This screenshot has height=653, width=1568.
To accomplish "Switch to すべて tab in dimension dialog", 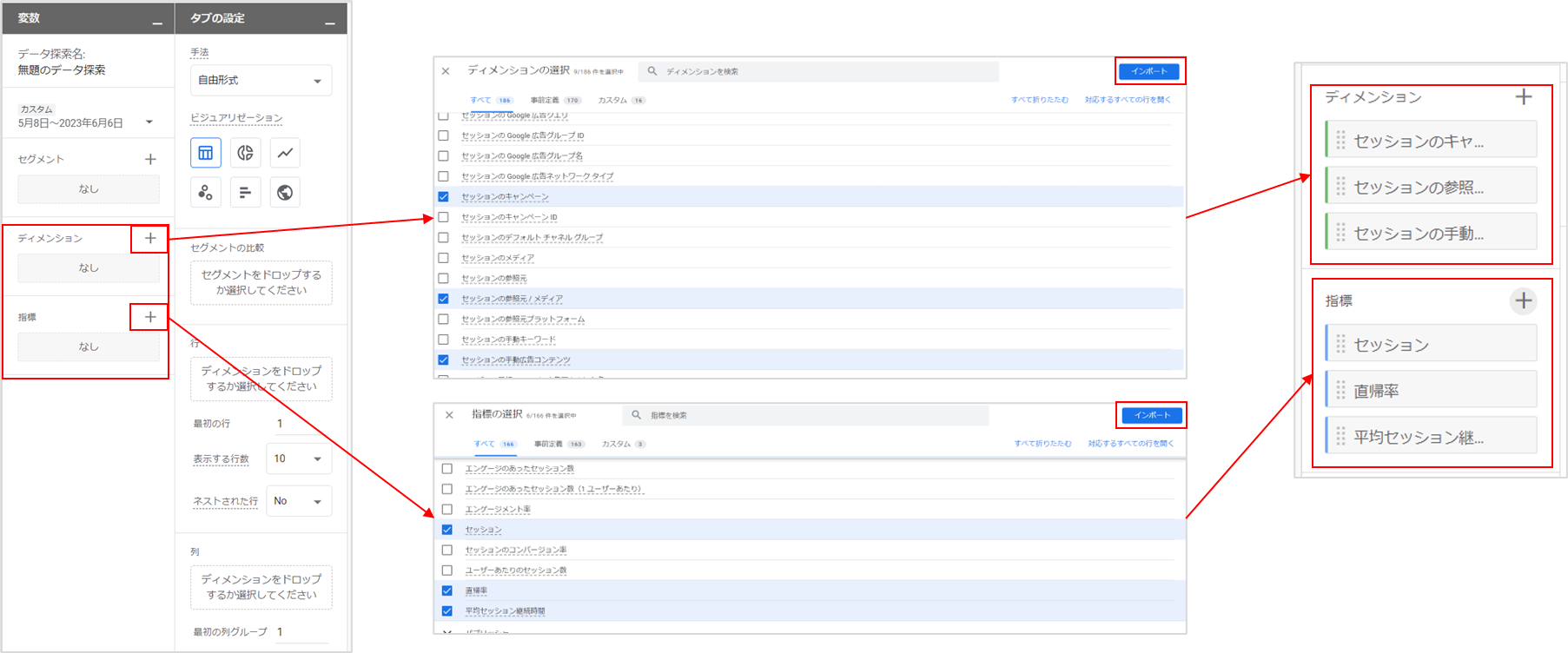I will [491, 100].
